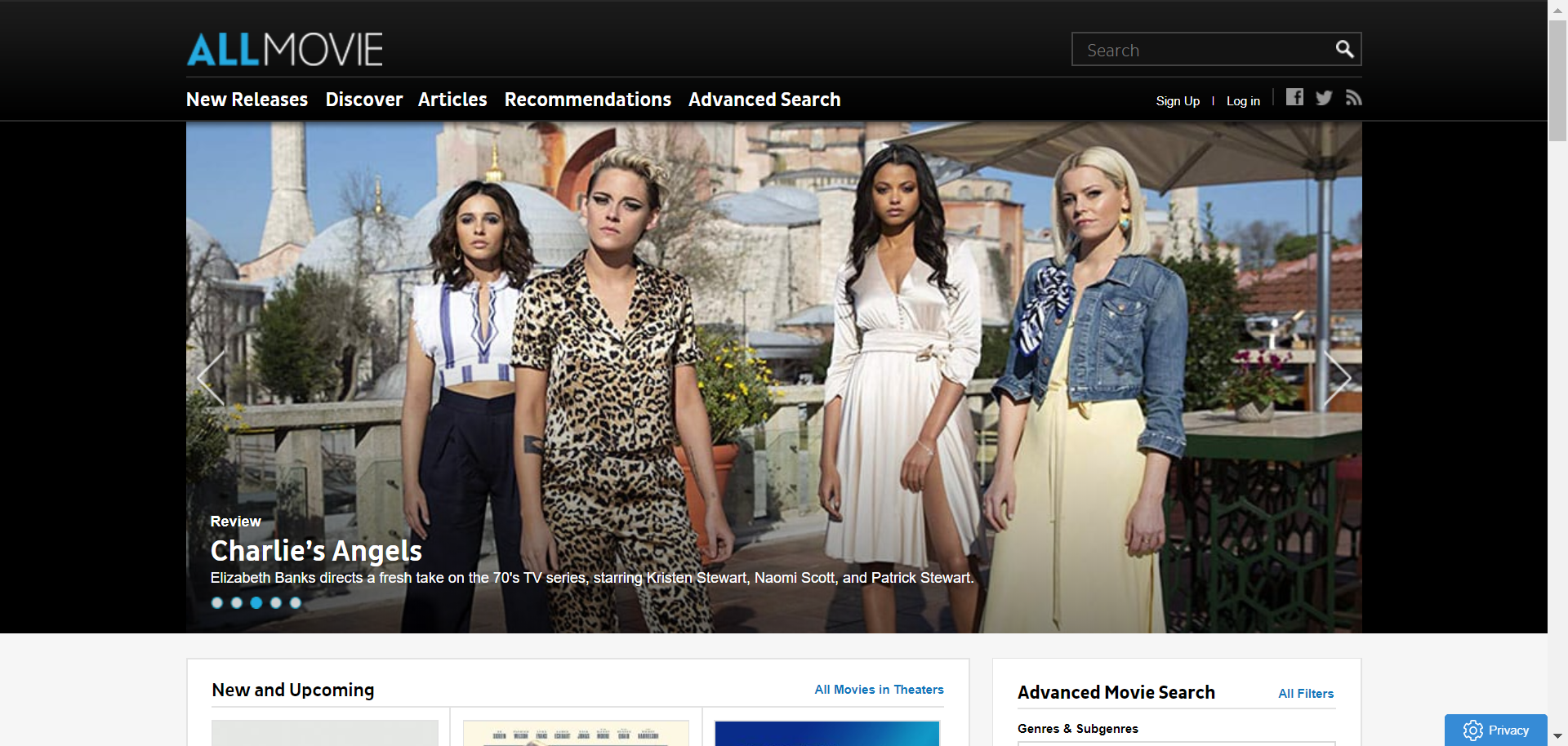Click the page scrollbar down arrow
The height and width of the screenshot is (746, 1568).
point(1557,736)
